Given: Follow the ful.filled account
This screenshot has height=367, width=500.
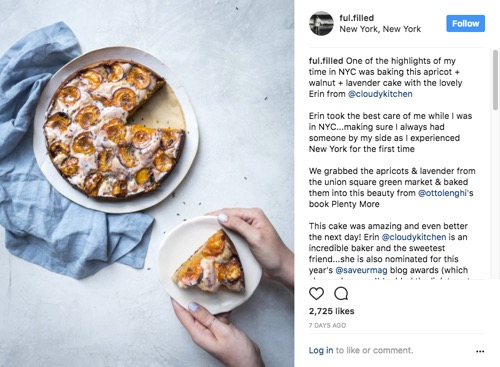Looking at the screenshot, I should (465, 23).
